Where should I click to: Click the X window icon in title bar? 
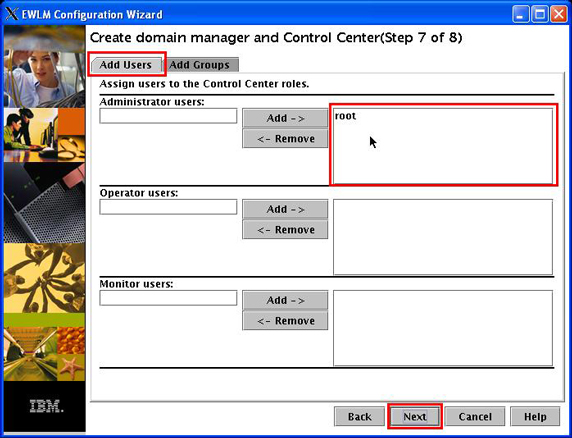12,14
